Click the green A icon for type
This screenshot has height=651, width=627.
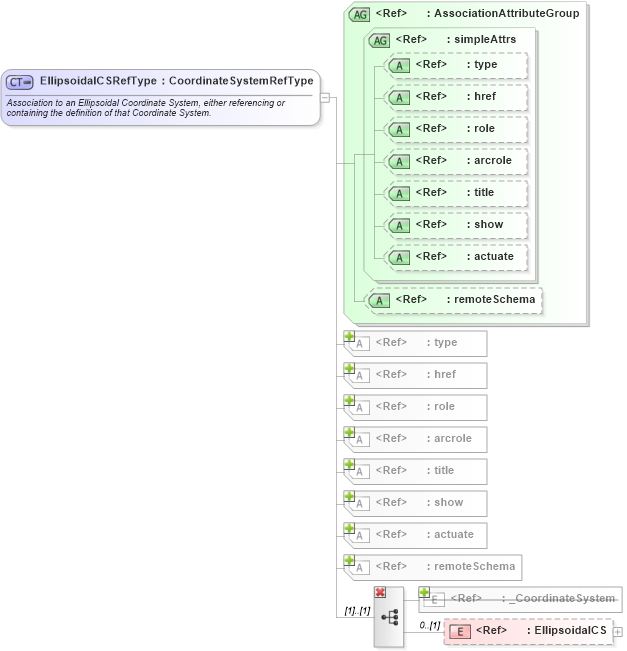pos(399,66)
